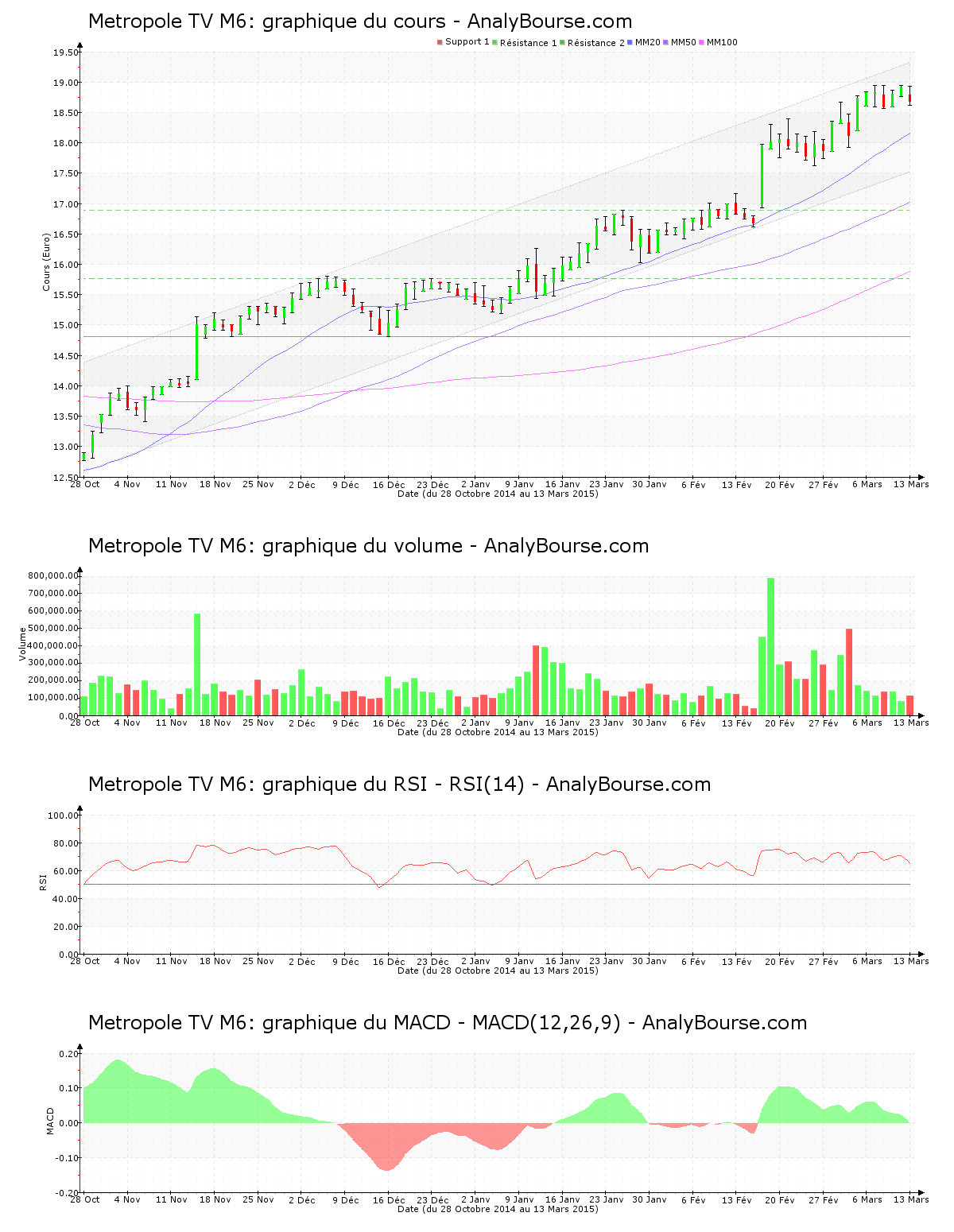Select the MM20 legend label

pyautogui.click(x=648, y=42)
